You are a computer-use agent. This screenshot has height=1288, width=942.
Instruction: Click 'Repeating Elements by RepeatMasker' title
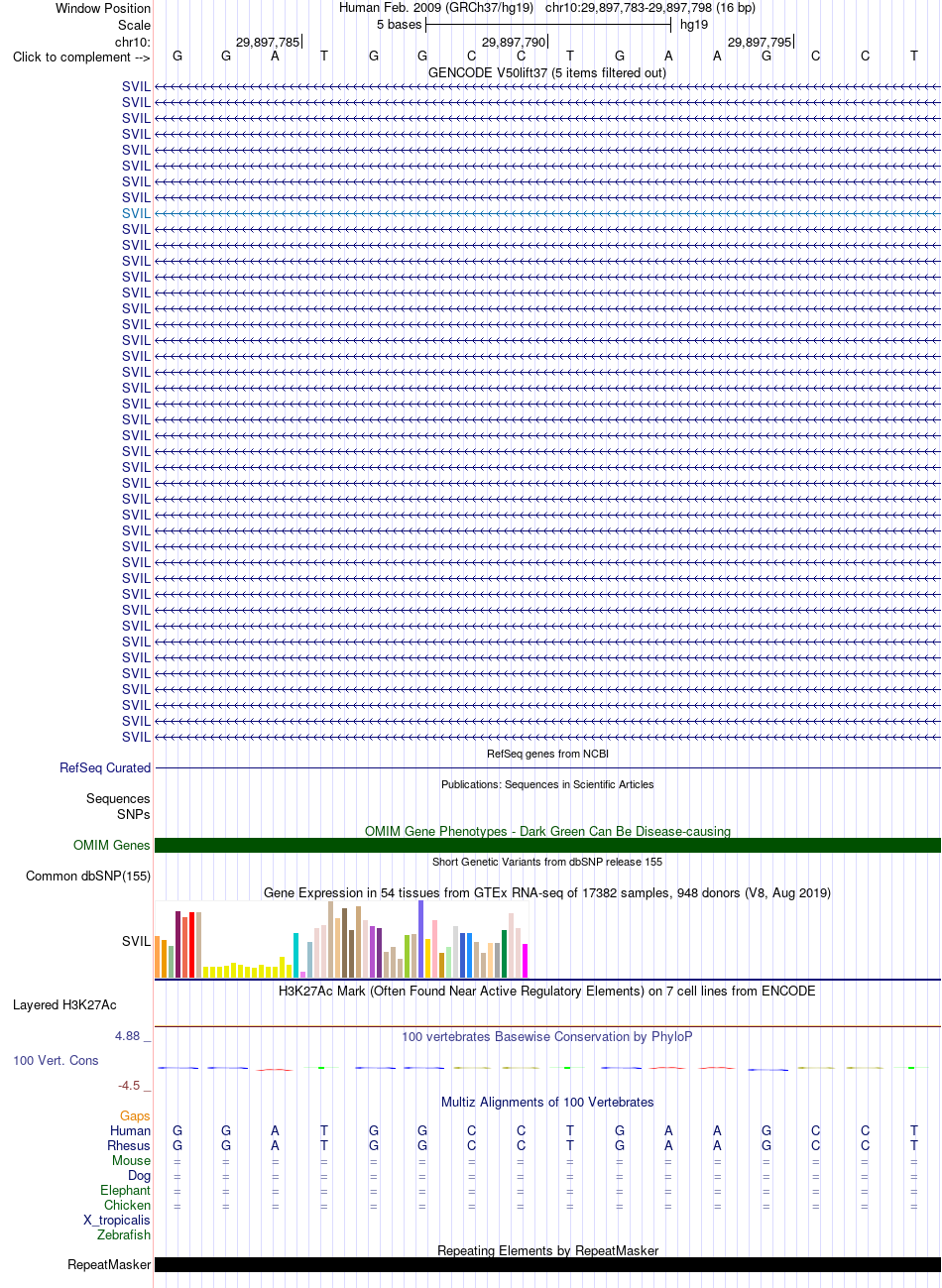tap(547, 1250)
